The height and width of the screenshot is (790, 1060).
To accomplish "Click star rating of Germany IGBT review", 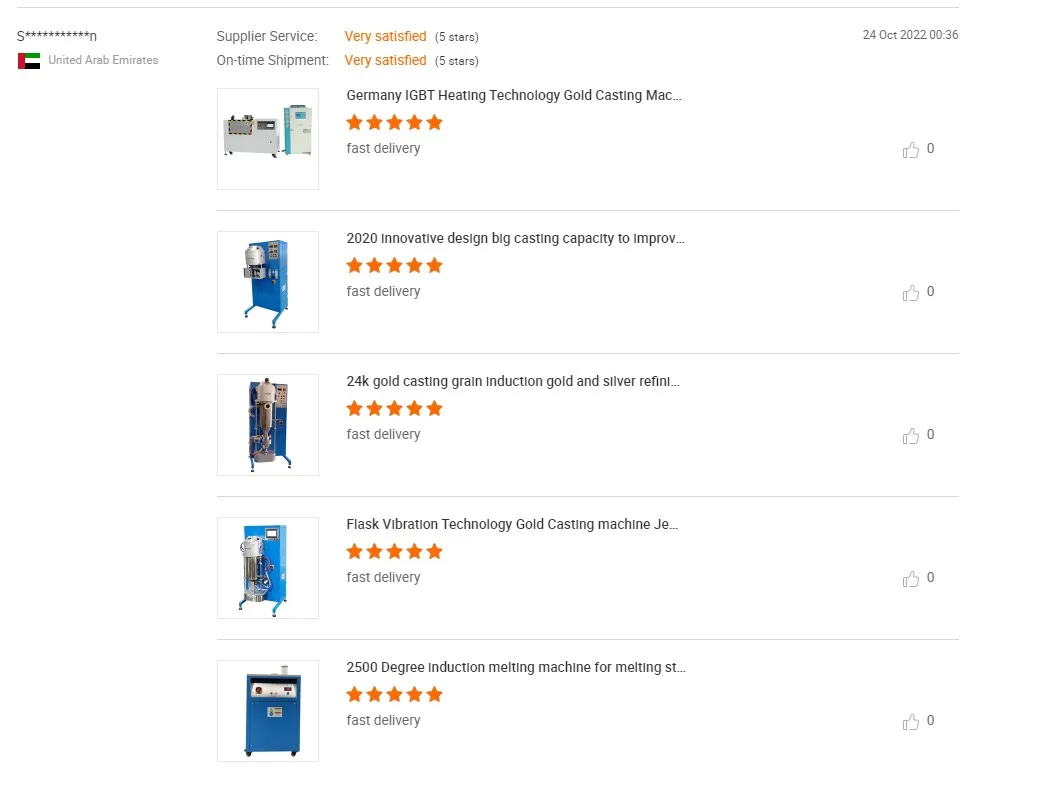I will coord(394,122).
